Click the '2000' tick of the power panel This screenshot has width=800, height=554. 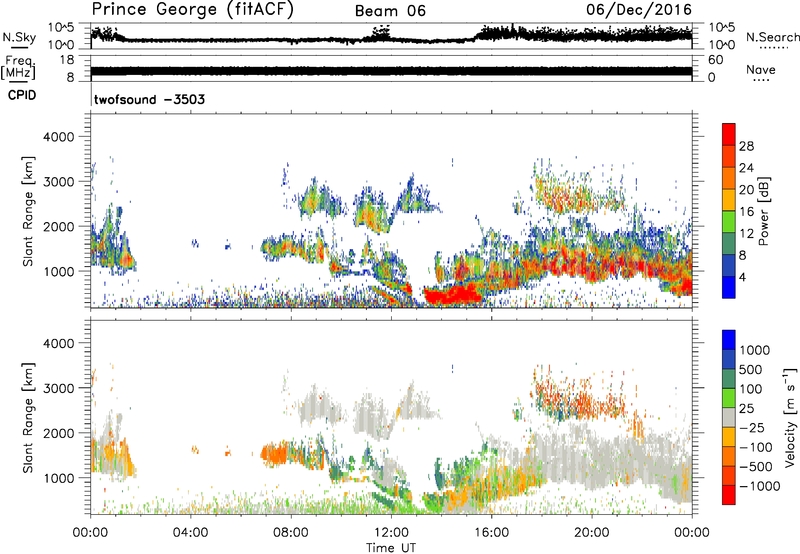pyautogui.click(x=58, y=226)
